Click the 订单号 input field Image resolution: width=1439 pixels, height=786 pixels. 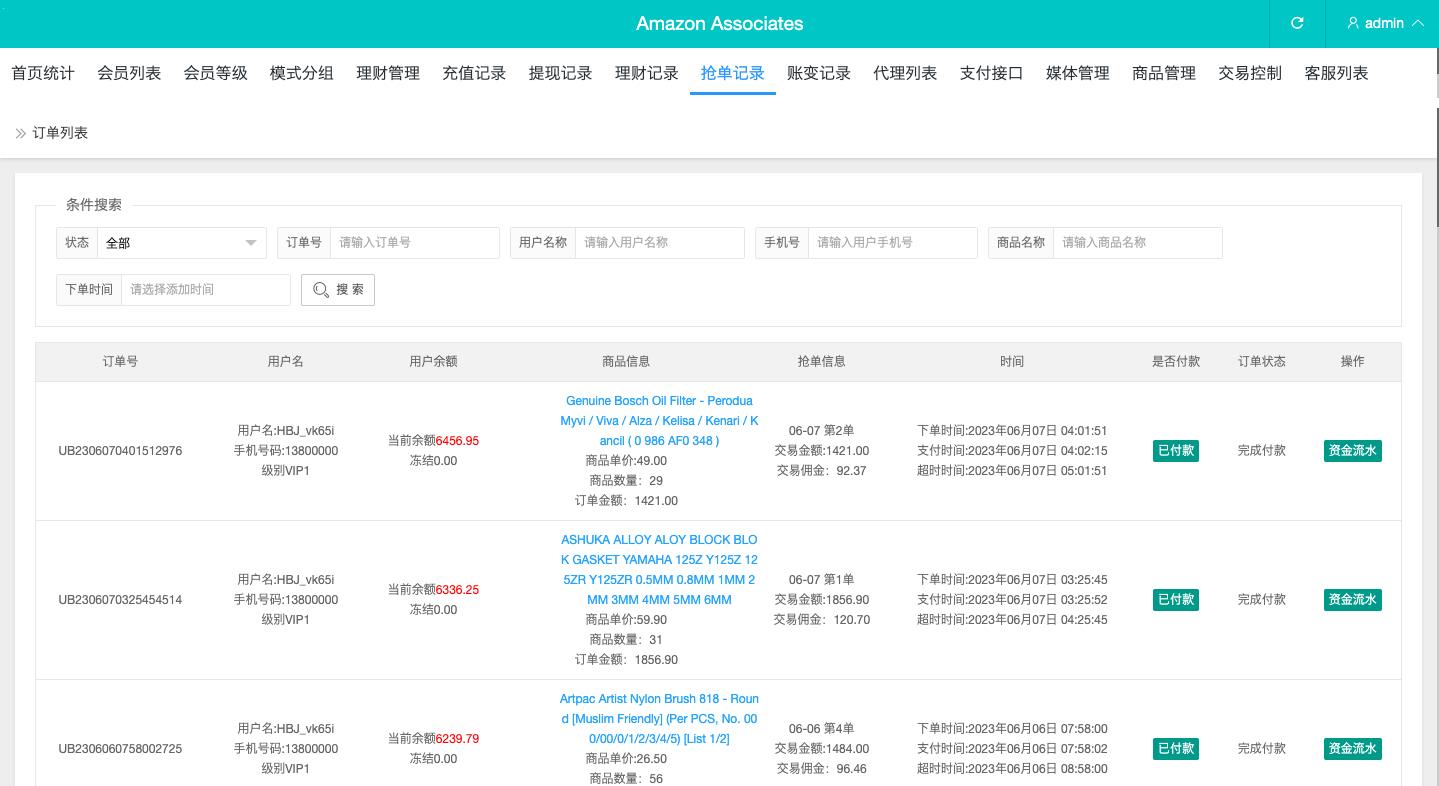(x=414, y=243)
